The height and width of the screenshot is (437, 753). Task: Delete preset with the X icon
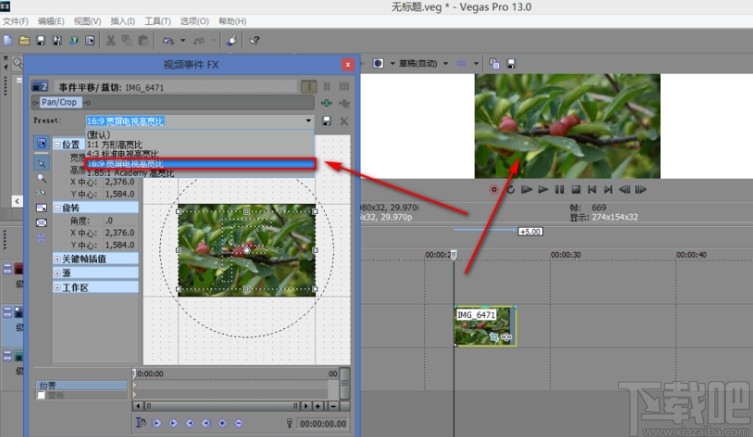[344, 121]
